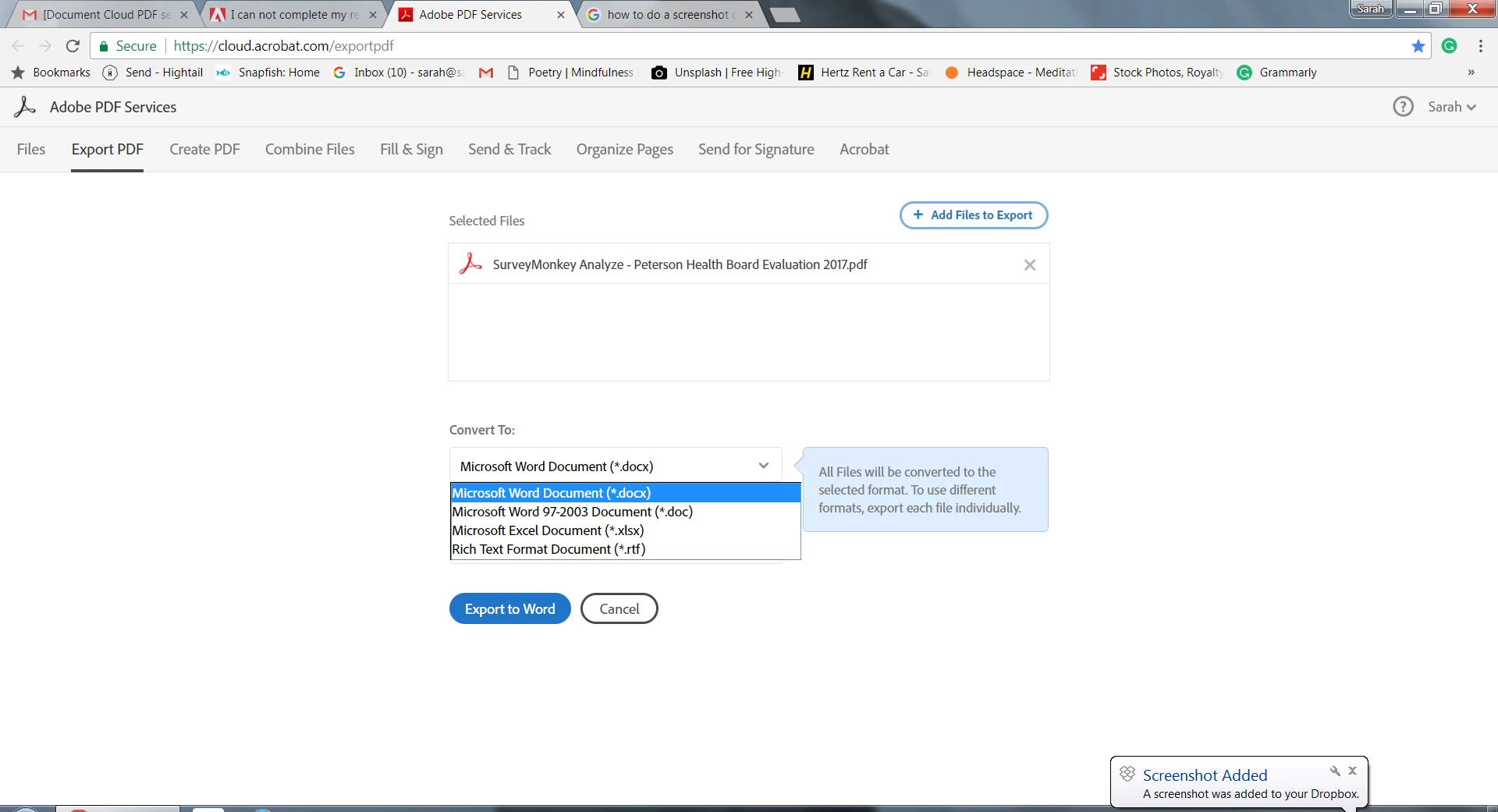
Task: Click the SurveyMonkey Analyze PDF file name
Action: [680, 264]
